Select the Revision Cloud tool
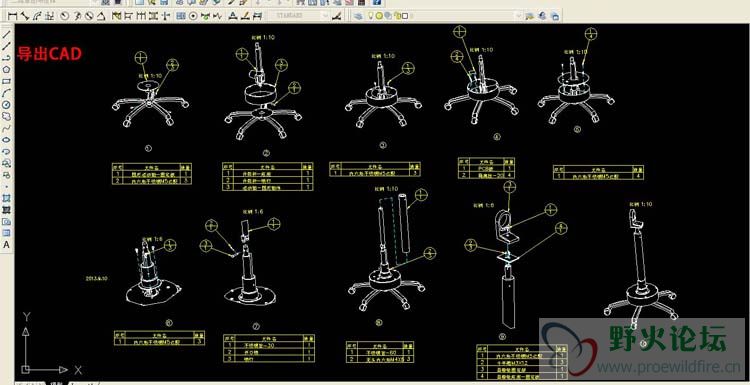 7,116
